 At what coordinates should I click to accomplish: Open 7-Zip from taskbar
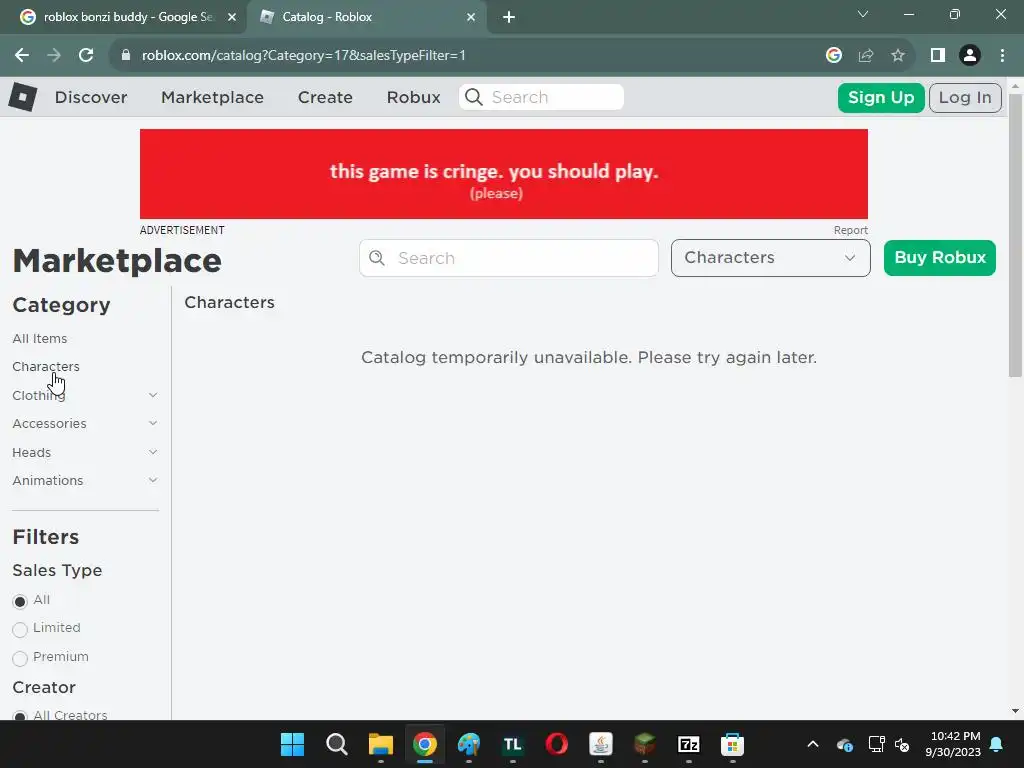(689, 744)
